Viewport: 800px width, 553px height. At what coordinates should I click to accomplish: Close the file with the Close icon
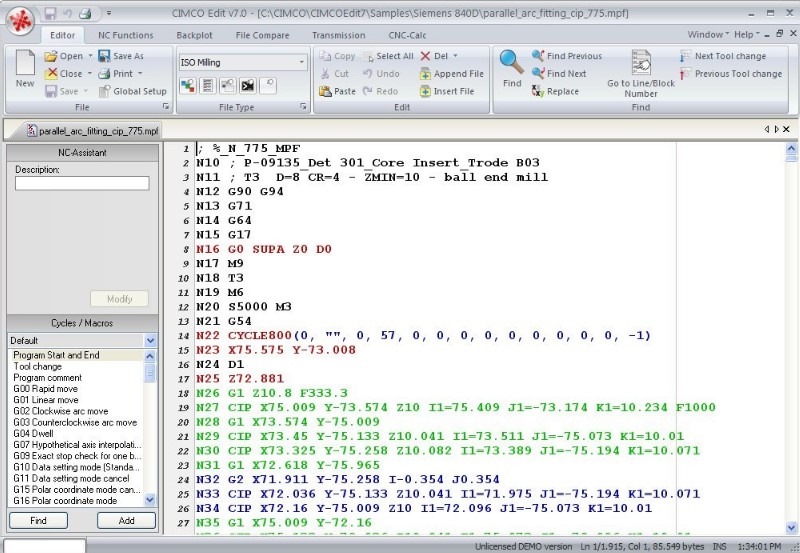[51, 73]
